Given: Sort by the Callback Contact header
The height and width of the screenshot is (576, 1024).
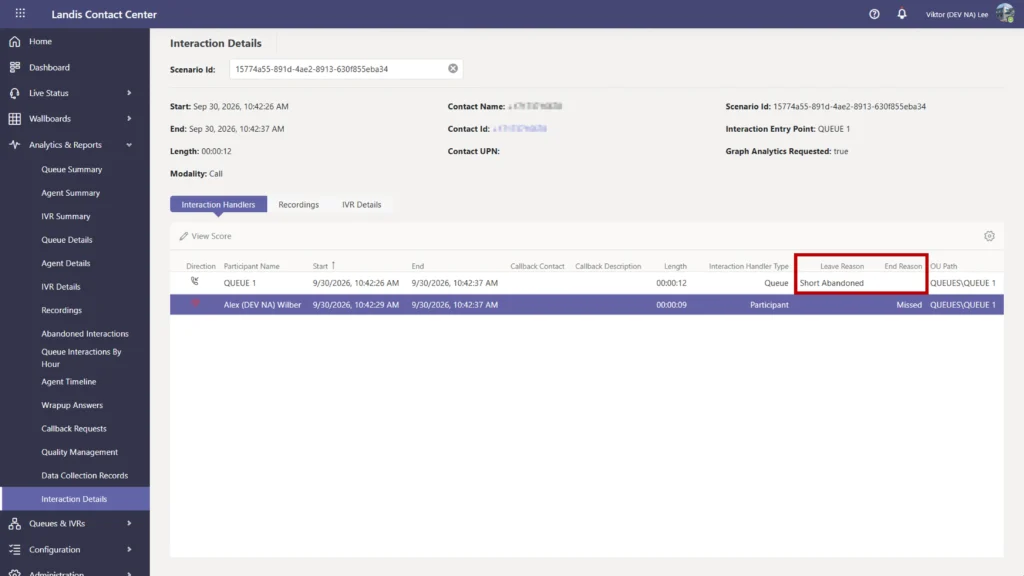Looking at the screenshot, I should click(x=537, y=266).
